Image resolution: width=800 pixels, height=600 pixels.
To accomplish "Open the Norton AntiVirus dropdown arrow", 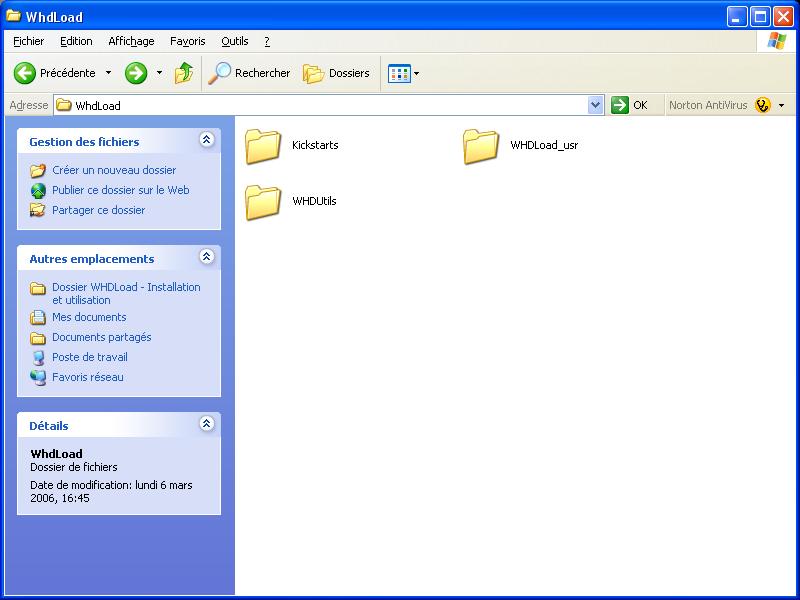I will (x=782, y=106).
